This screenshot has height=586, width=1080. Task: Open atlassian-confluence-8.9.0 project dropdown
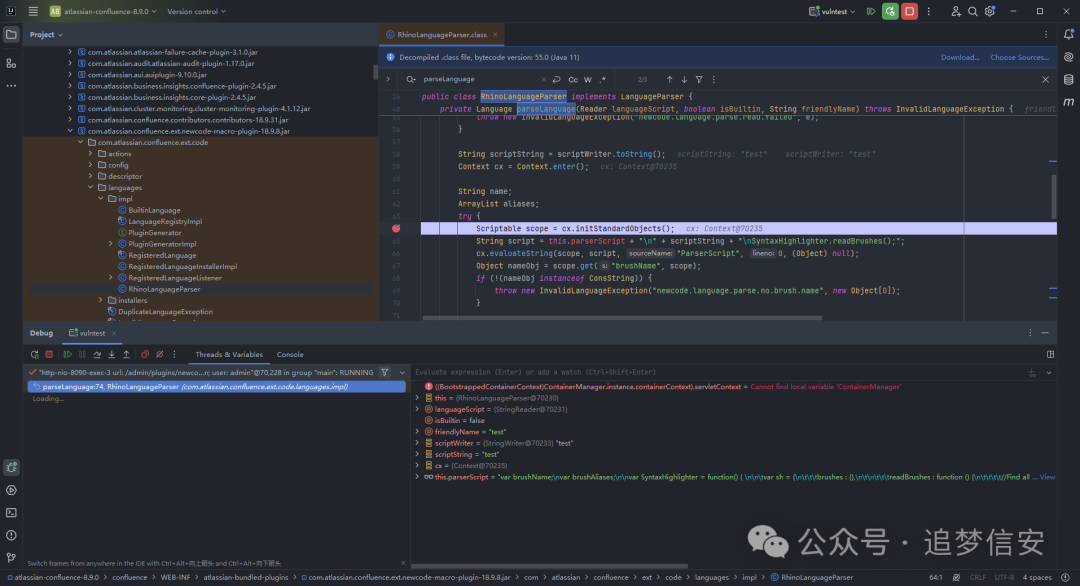[103, 11]
